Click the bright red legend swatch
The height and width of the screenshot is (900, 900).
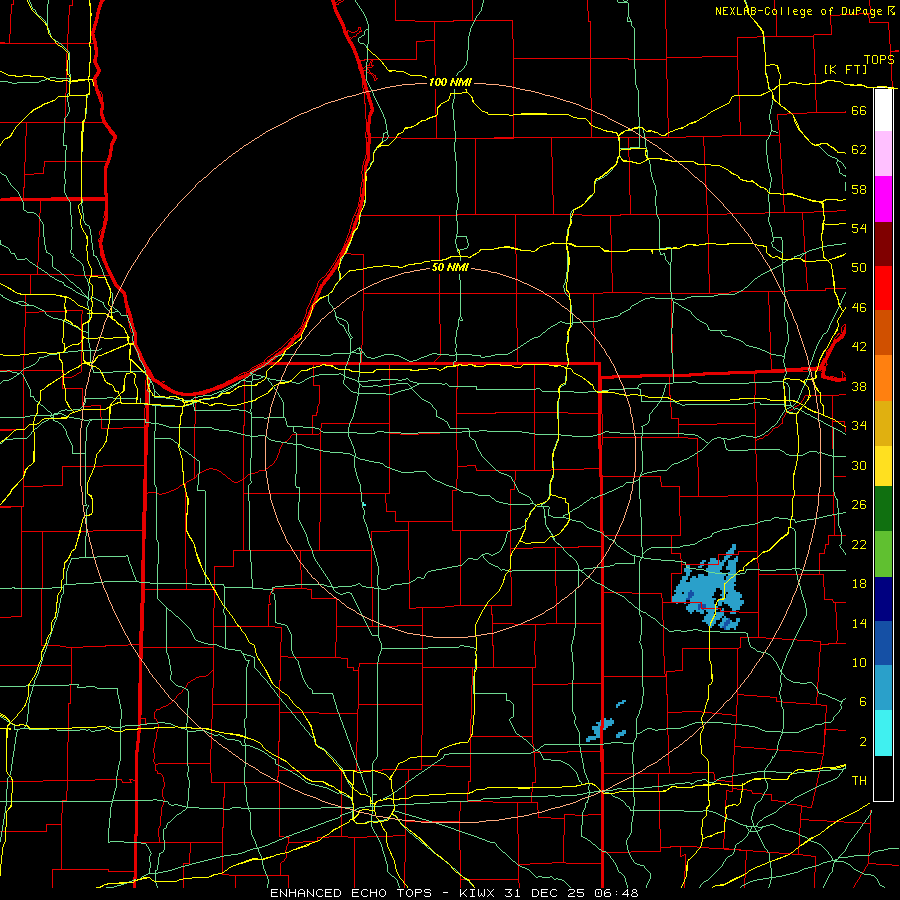pos(883,288)
